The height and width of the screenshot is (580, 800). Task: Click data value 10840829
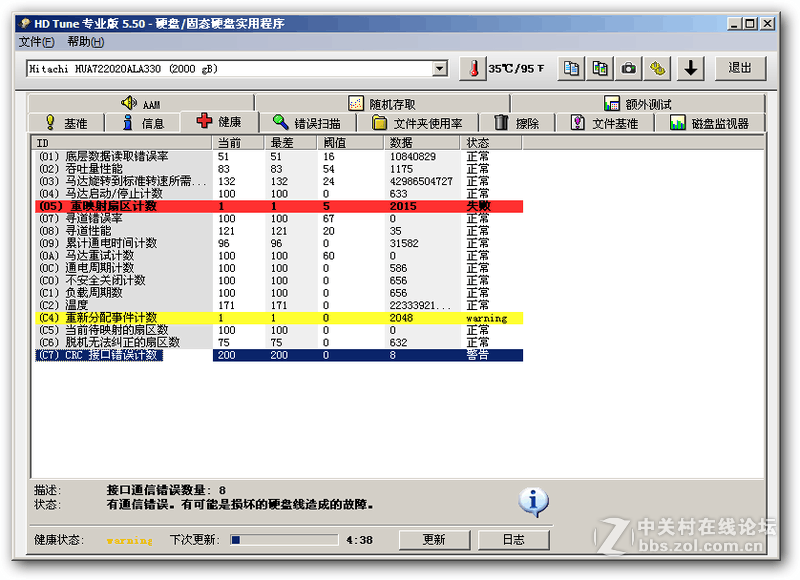[412, 156]
